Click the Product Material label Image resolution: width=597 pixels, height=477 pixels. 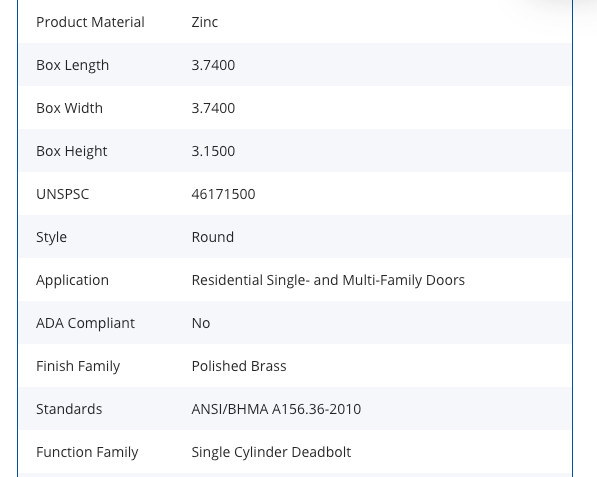tap(90, 22)
